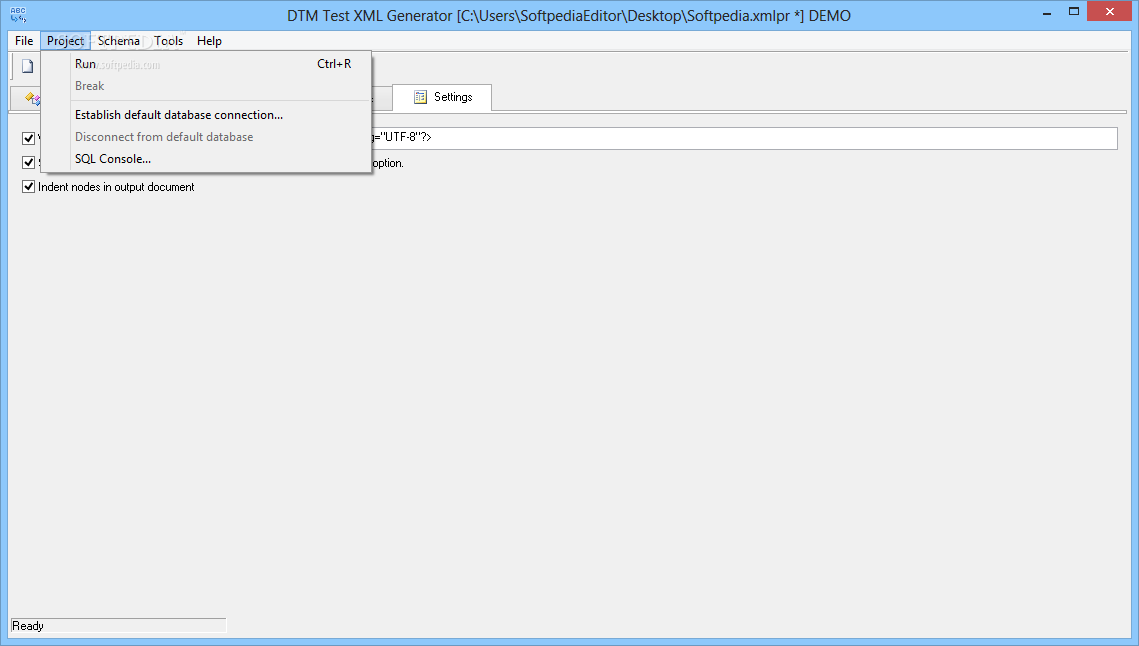Viewport: 1139px width, 646px height.
Task: Uncheck Indent nodes in output document
Action: click(28, 187)
